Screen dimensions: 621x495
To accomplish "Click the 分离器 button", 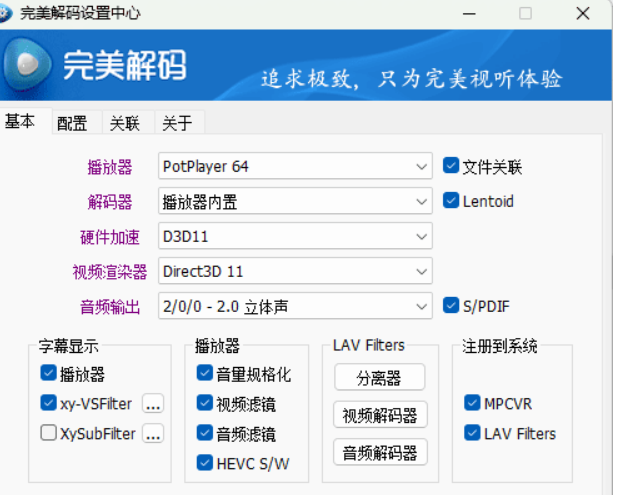I will tap(379, 377).
